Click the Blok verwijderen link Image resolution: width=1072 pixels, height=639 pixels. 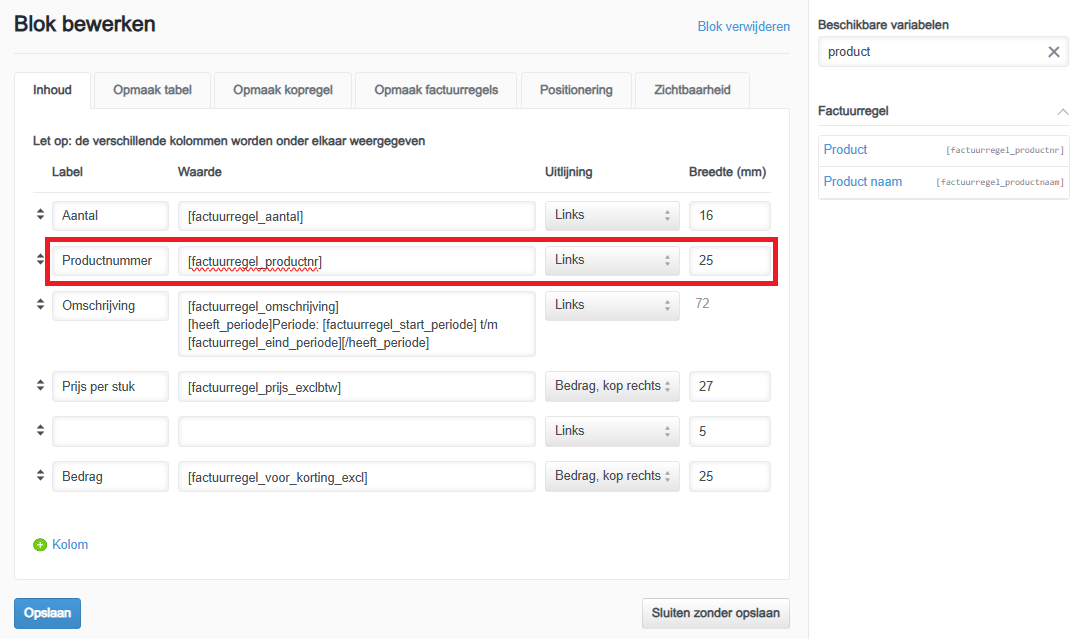tap(743, 27)
